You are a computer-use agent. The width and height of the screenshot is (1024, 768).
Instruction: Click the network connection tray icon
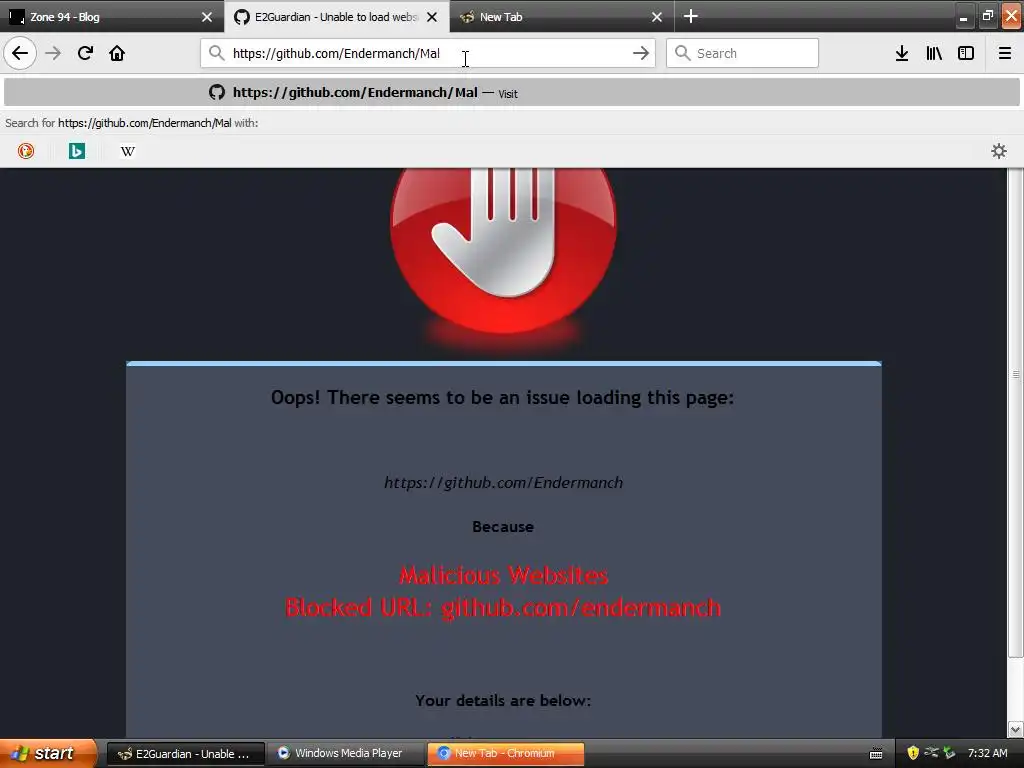[931, 753]
